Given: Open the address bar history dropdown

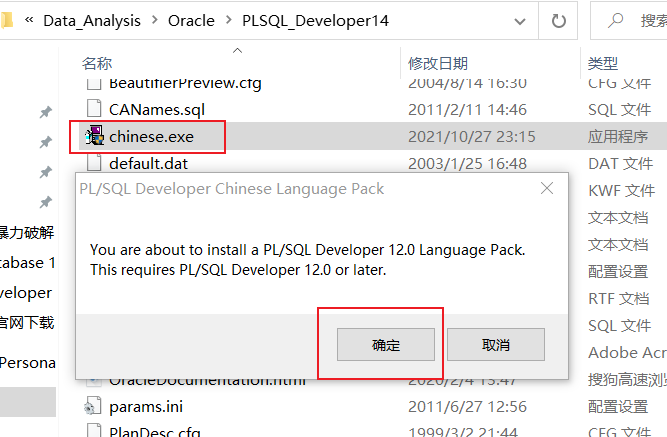Looking at the screenshot, I should (x=520, y=21).
